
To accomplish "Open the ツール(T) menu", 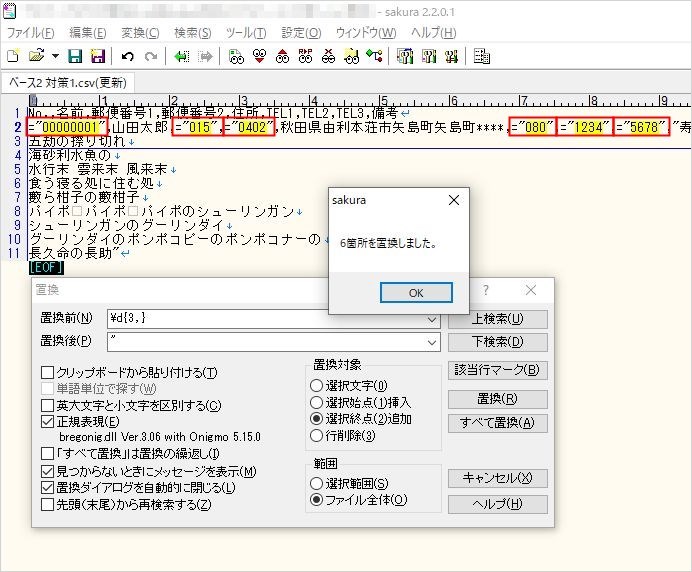I will [246, 33].
